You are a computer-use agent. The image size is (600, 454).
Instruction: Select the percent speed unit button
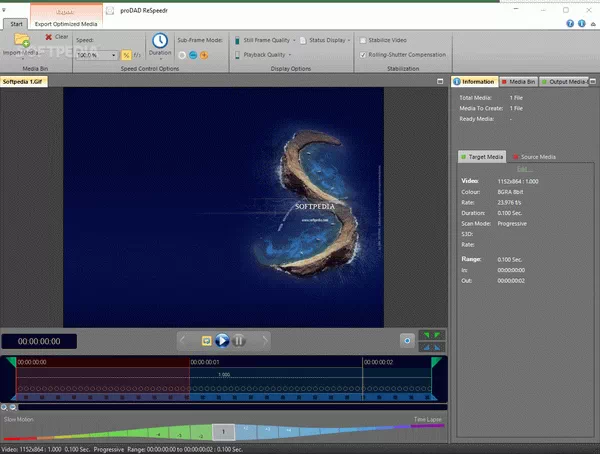126,55
